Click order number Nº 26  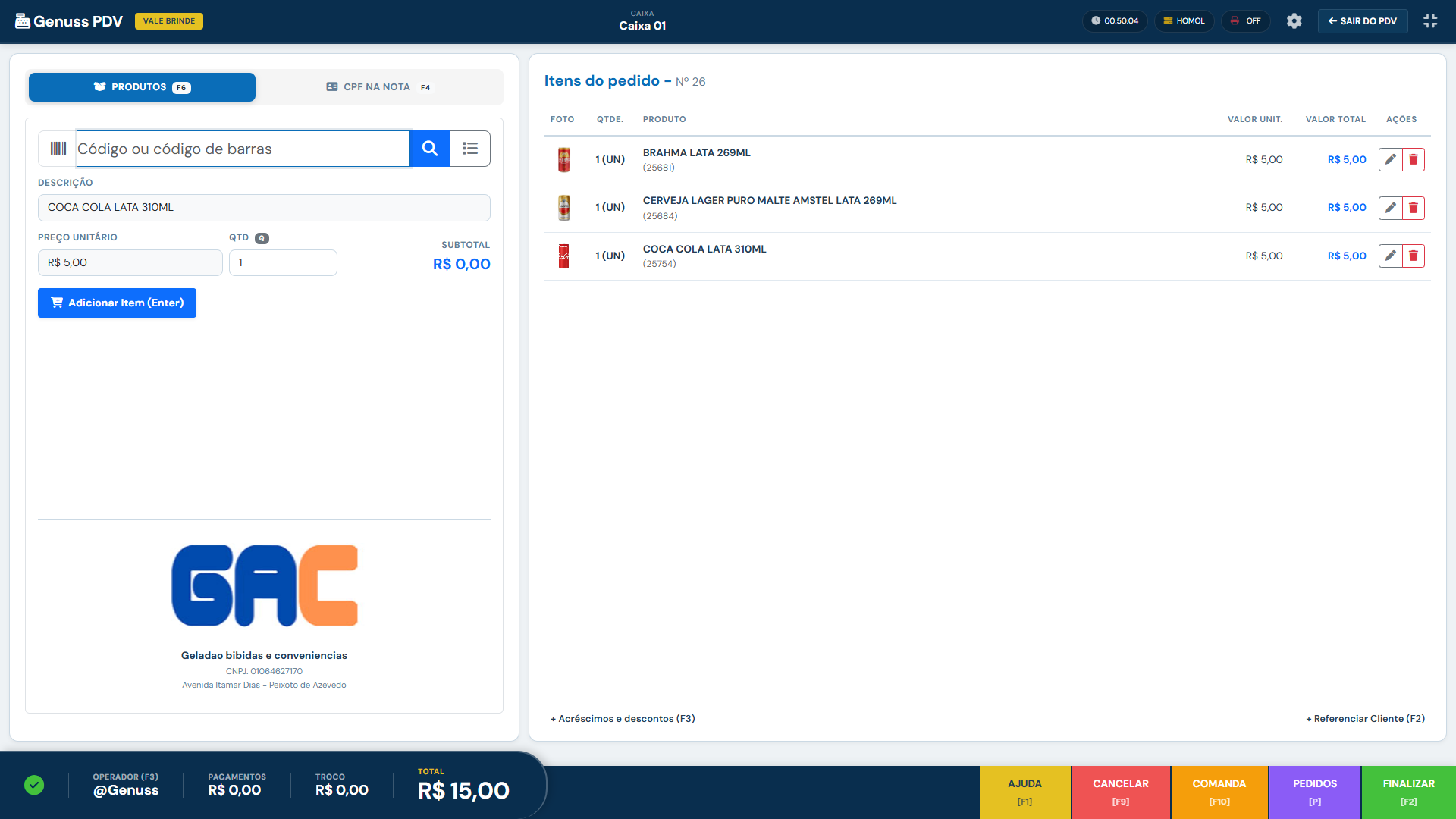[690, 82]
